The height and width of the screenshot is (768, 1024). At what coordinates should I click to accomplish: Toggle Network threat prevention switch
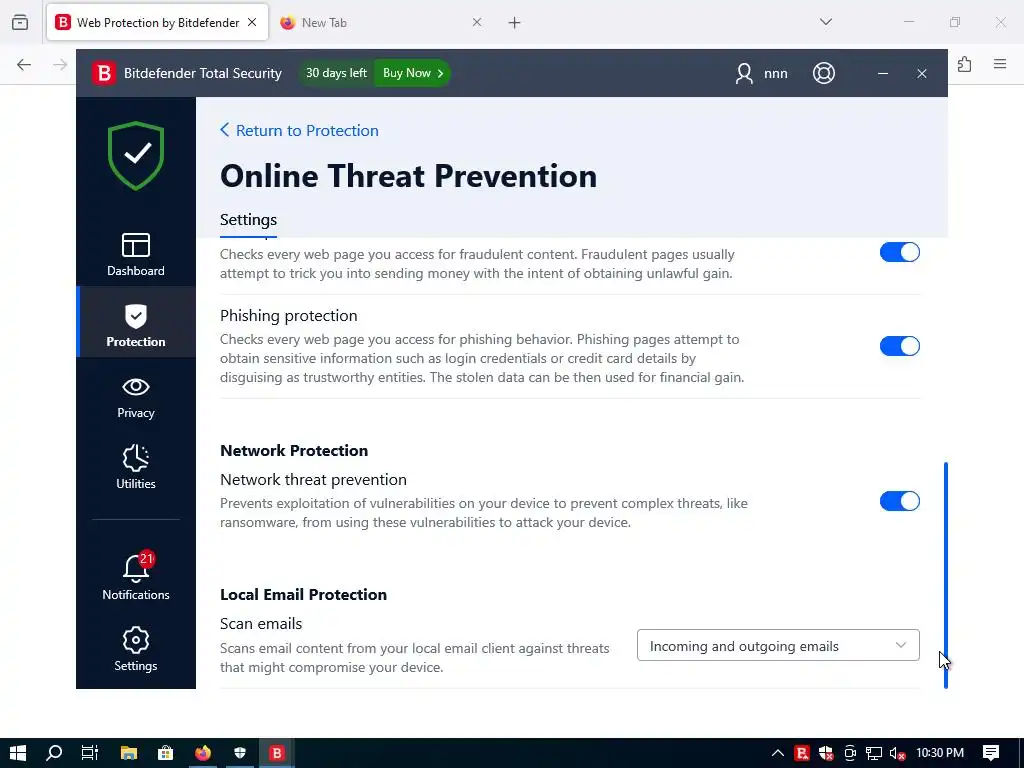(x=899, y=502)
